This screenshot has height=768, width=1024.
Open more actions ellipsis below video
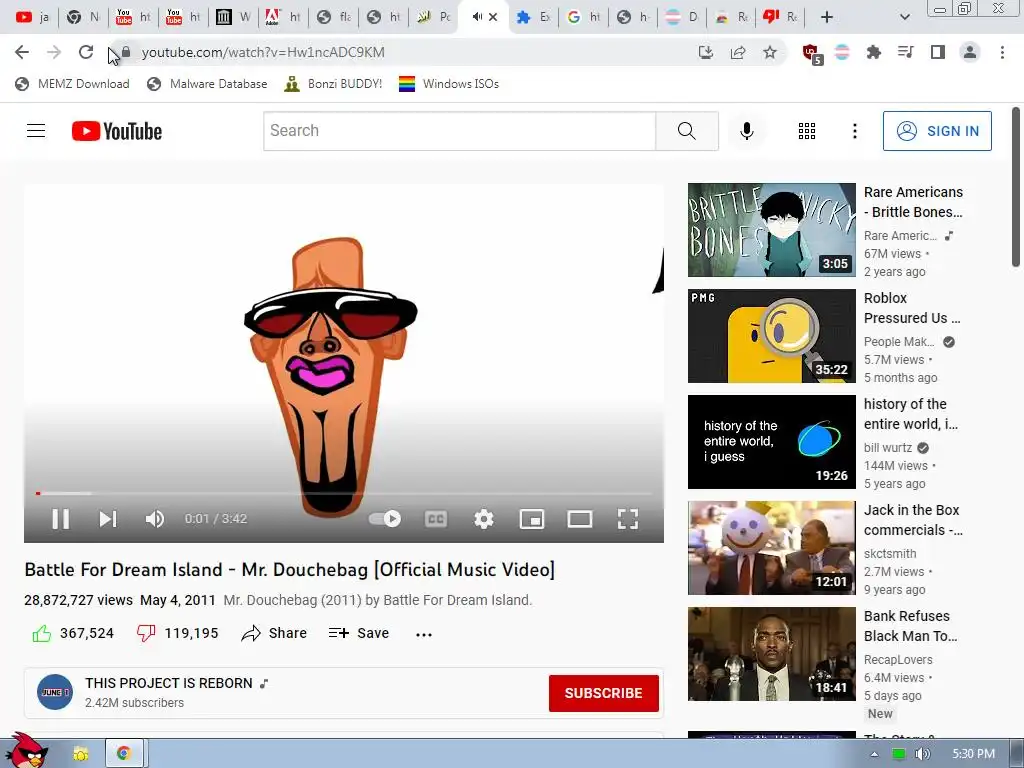point(424,634)
